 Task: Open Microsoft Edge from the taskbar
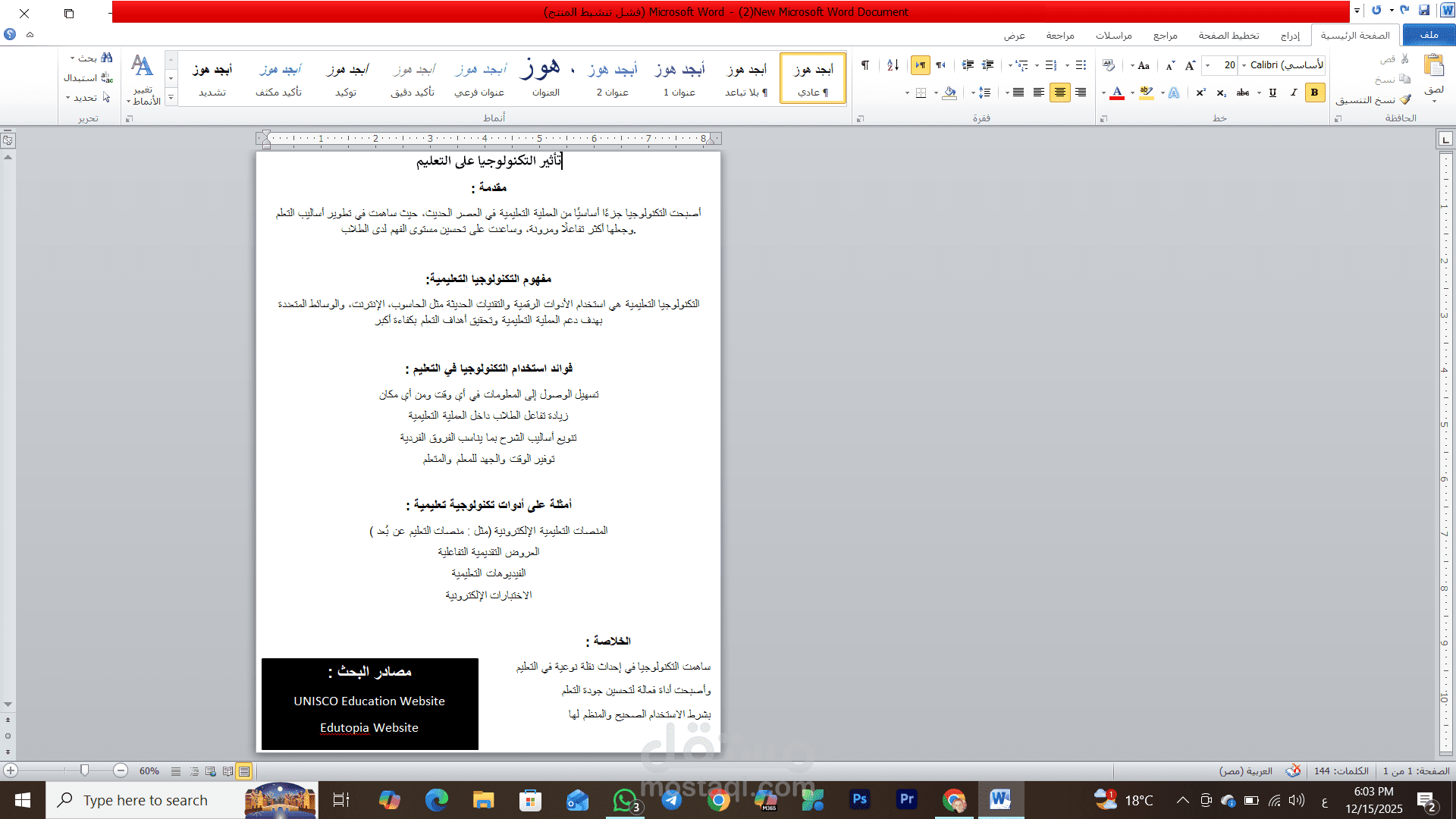pos(436,799)
